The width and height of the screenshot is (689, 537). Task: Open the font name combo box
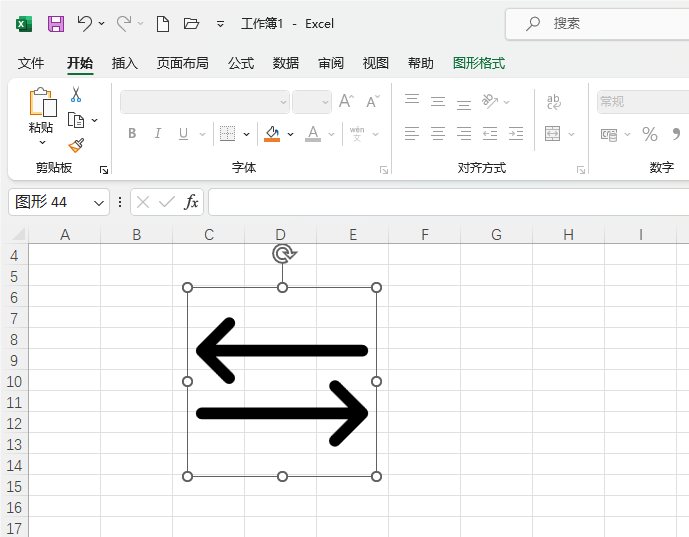[205, 102]
